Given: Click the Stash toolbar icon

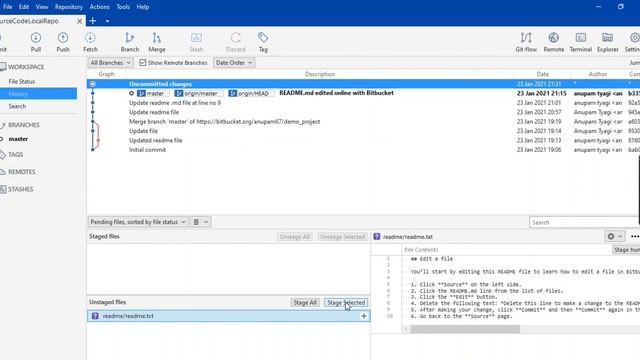Looking at the screenshot, I should [196, 42].
